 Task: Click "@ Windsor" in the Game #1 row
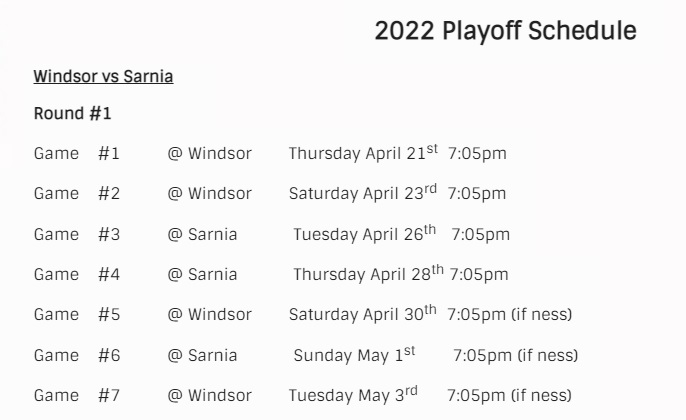[x=210, y=153]
